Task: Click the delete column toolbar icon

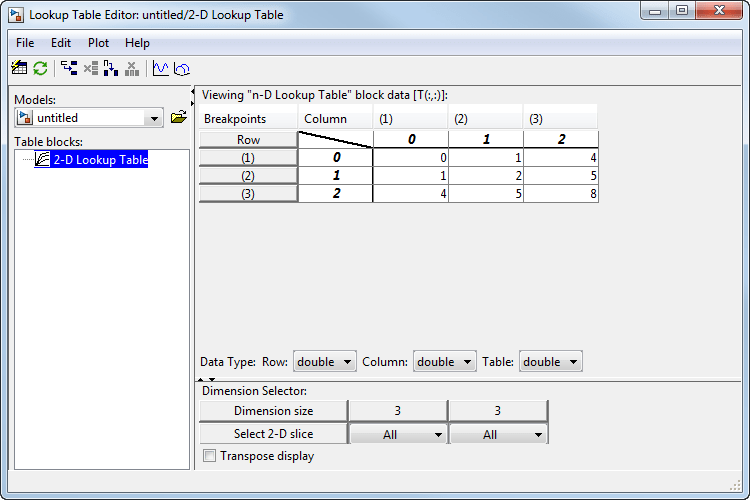Action: point(132,68)
